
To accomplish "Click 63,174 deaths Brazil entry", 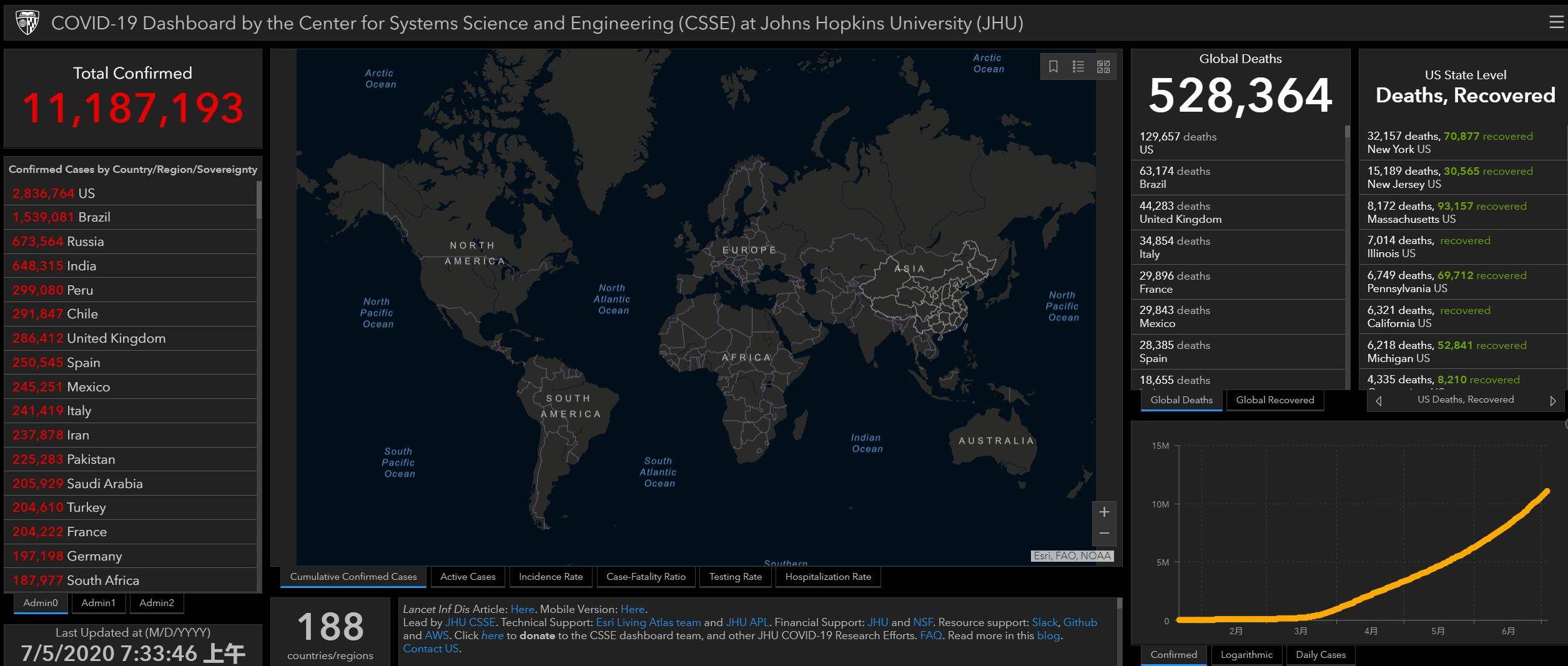I will point(1238,178).
